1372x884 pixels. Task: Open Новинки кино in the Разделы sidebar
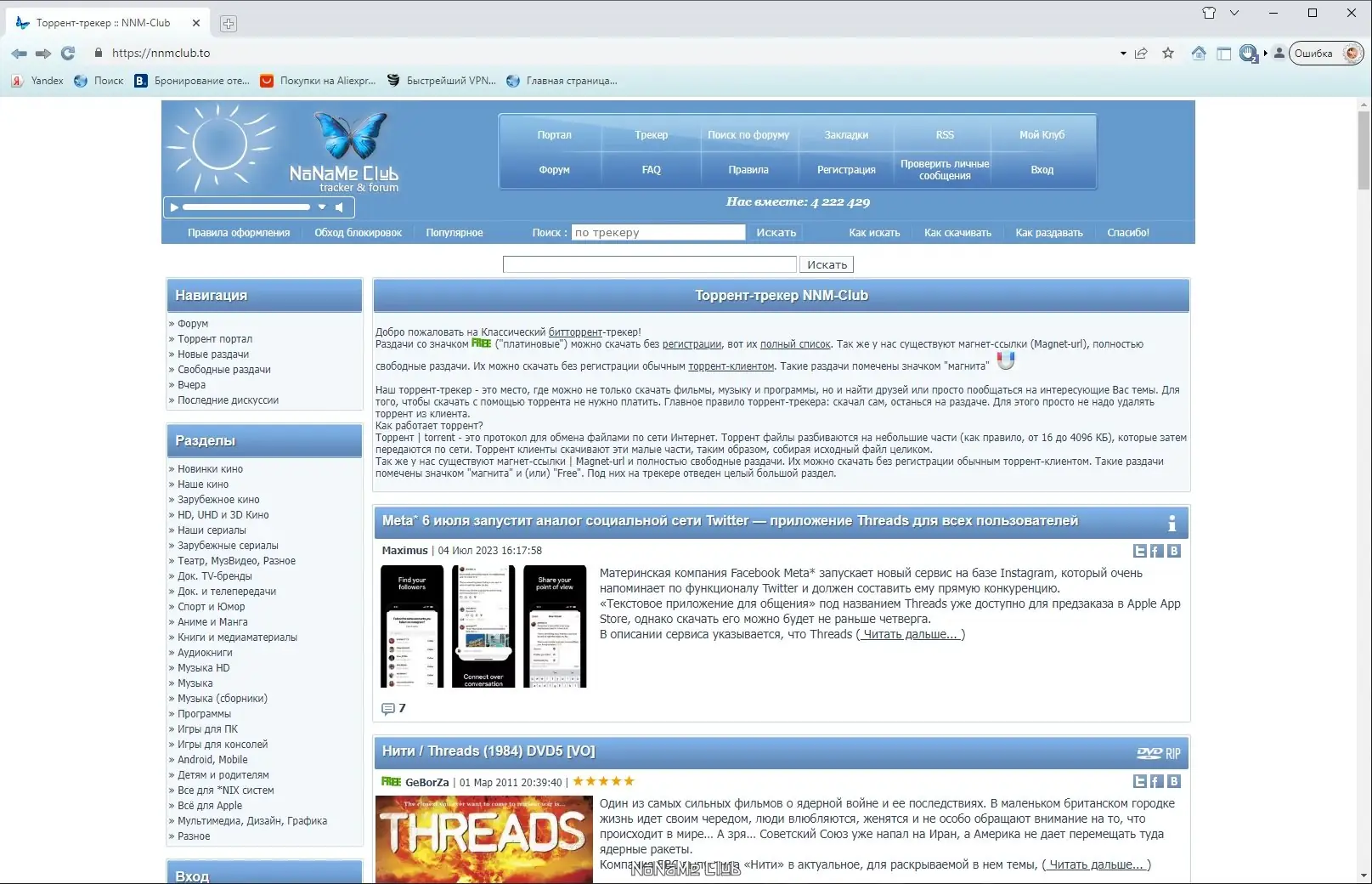(210, 469)
